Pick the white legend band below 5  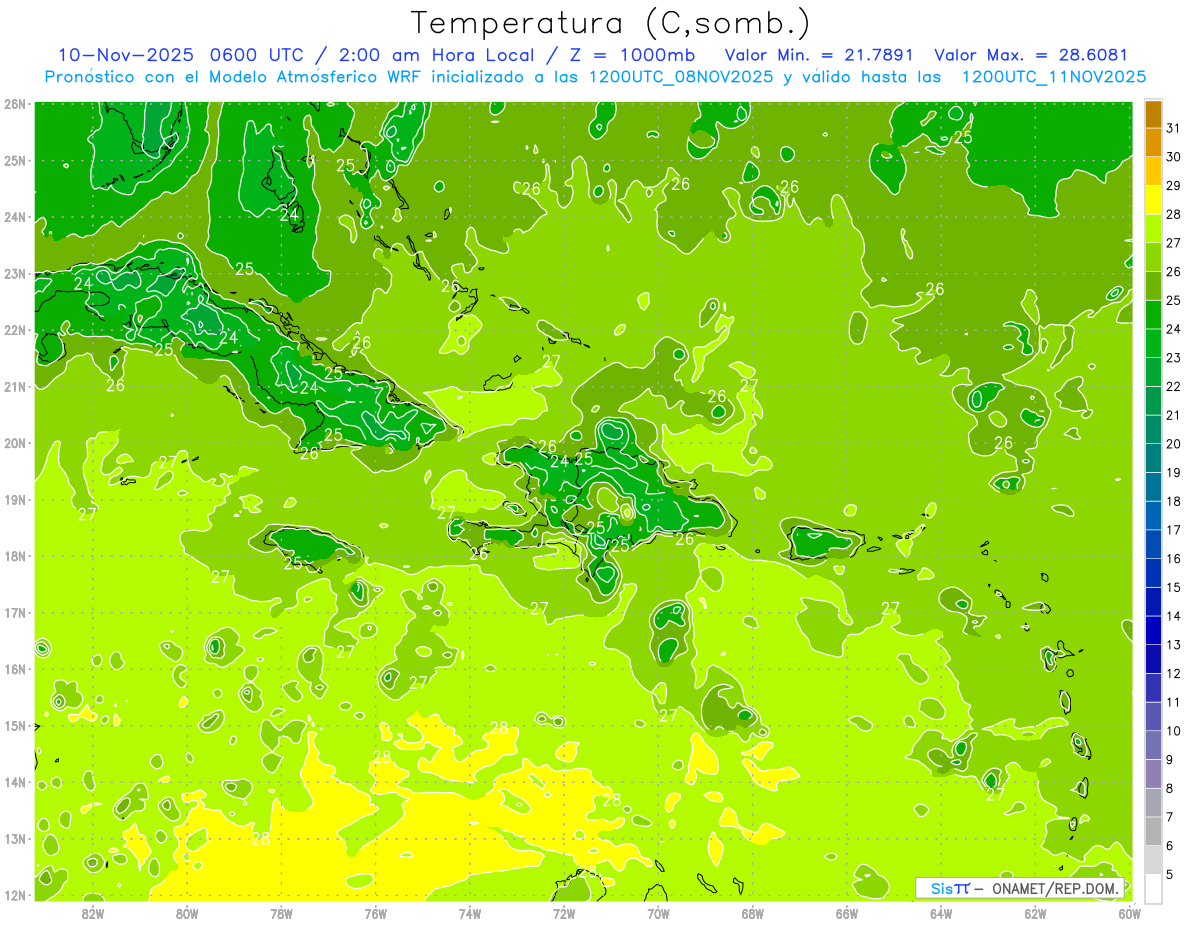(1153, 888)
